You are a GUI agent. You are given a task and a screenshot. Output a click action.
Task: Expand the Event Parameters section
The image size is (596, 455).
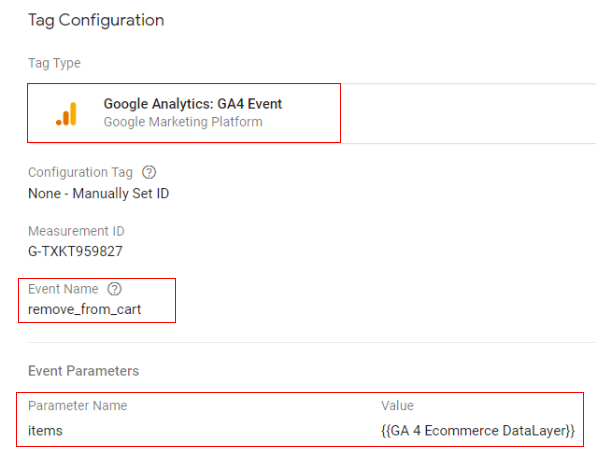(x=84, y=371)
